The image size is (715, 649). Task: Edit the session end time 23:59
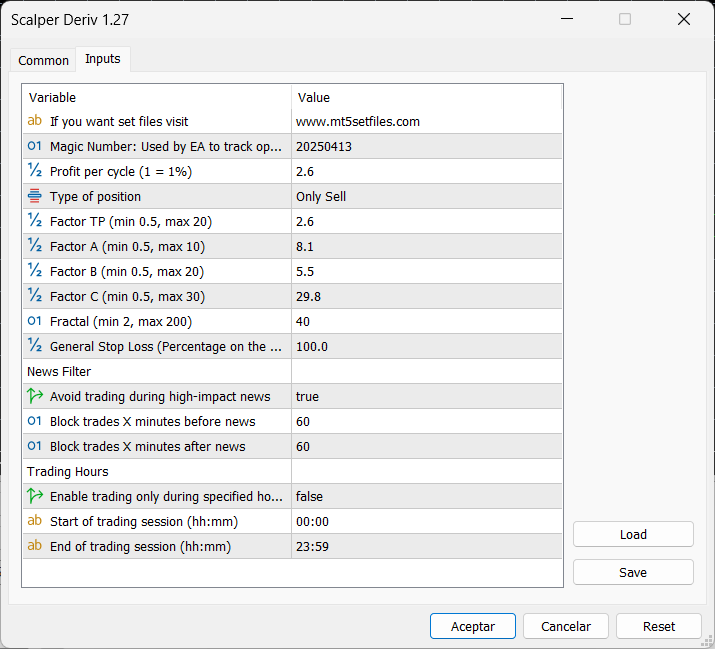[x=426, y=546]
